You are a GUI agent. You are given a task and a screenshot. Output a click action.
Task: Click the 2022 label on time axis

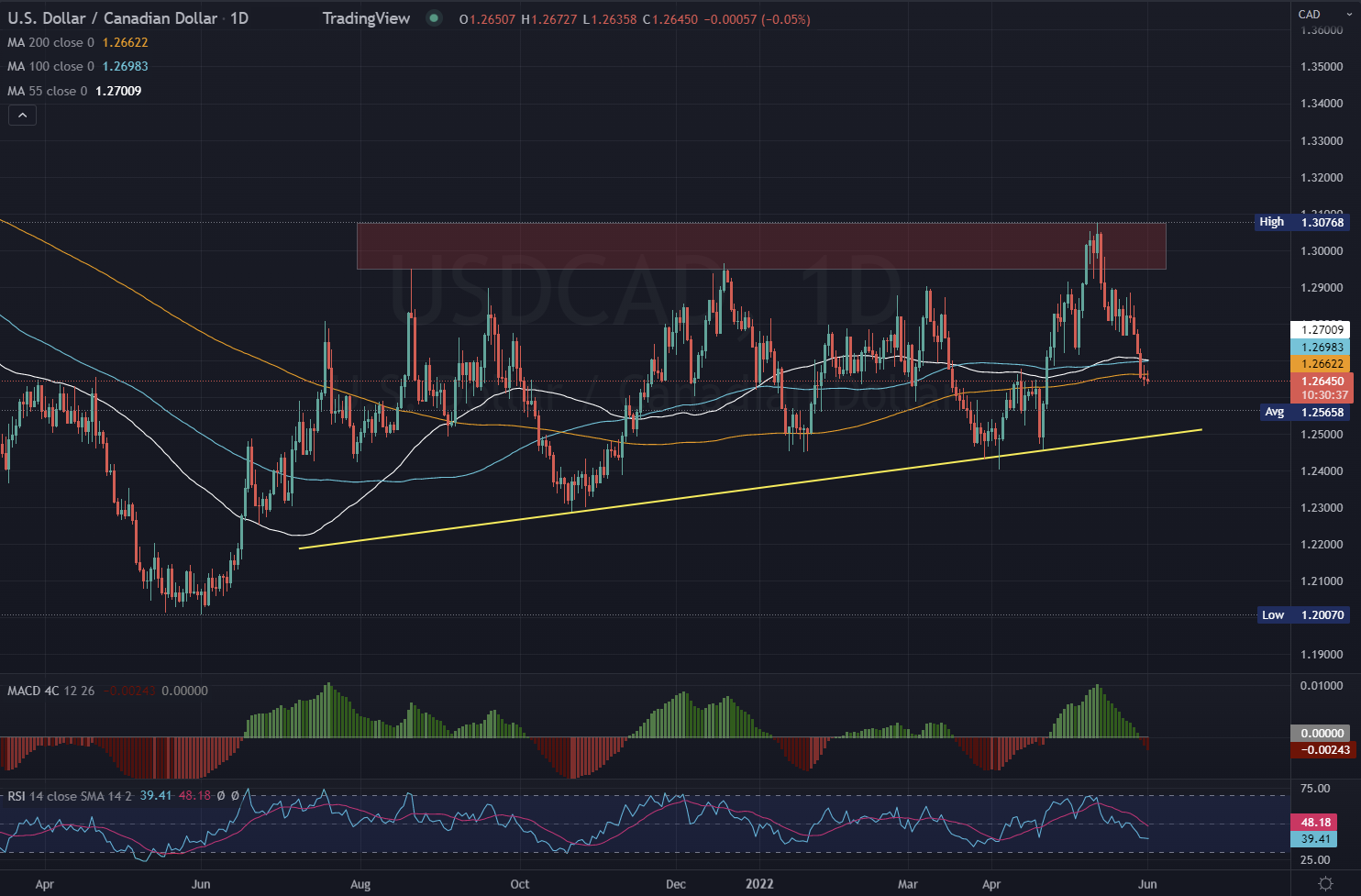point(759,884)
